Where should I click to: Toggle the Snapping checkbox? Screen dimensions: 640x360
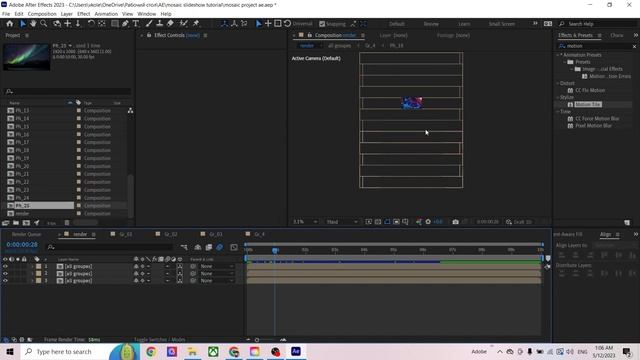point(322,24)
